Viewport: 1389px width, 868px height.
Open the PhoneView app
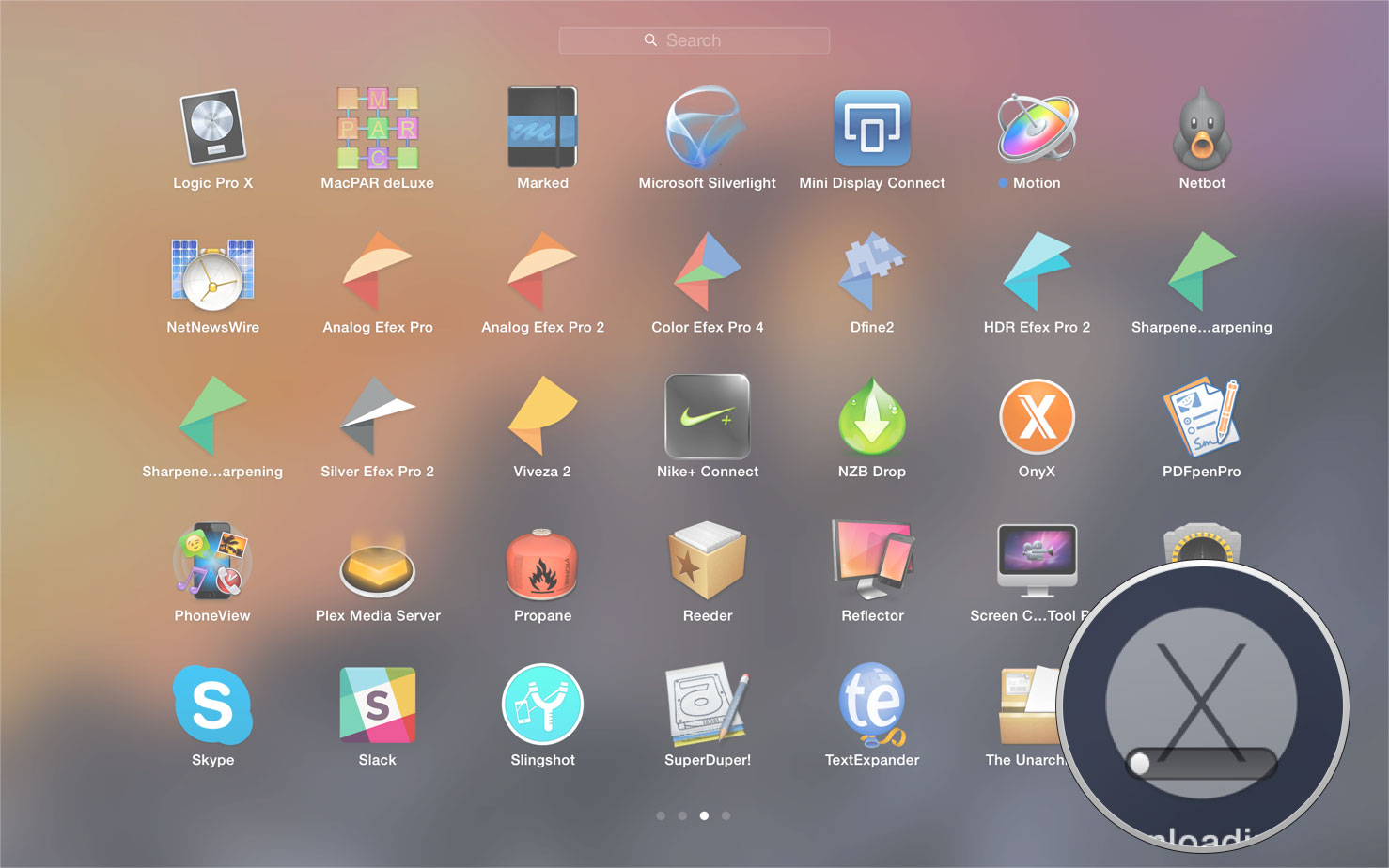pyautogui.click(x=212, y=561)
